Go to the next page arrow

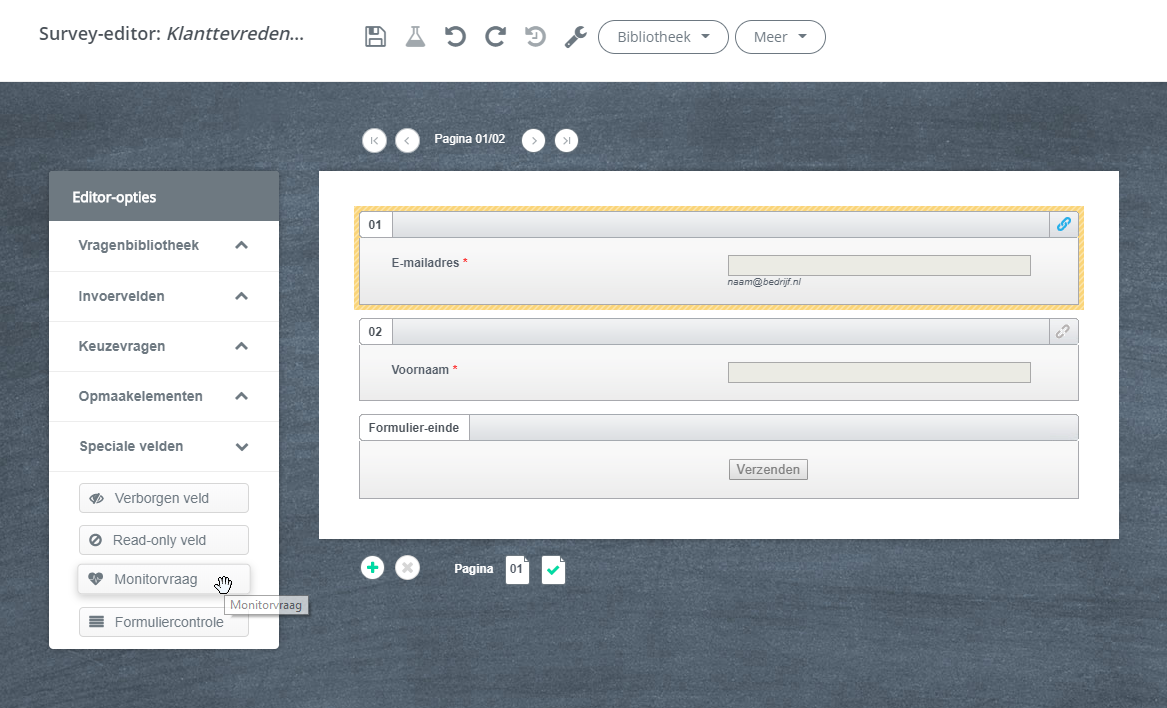tap(534, 141)
